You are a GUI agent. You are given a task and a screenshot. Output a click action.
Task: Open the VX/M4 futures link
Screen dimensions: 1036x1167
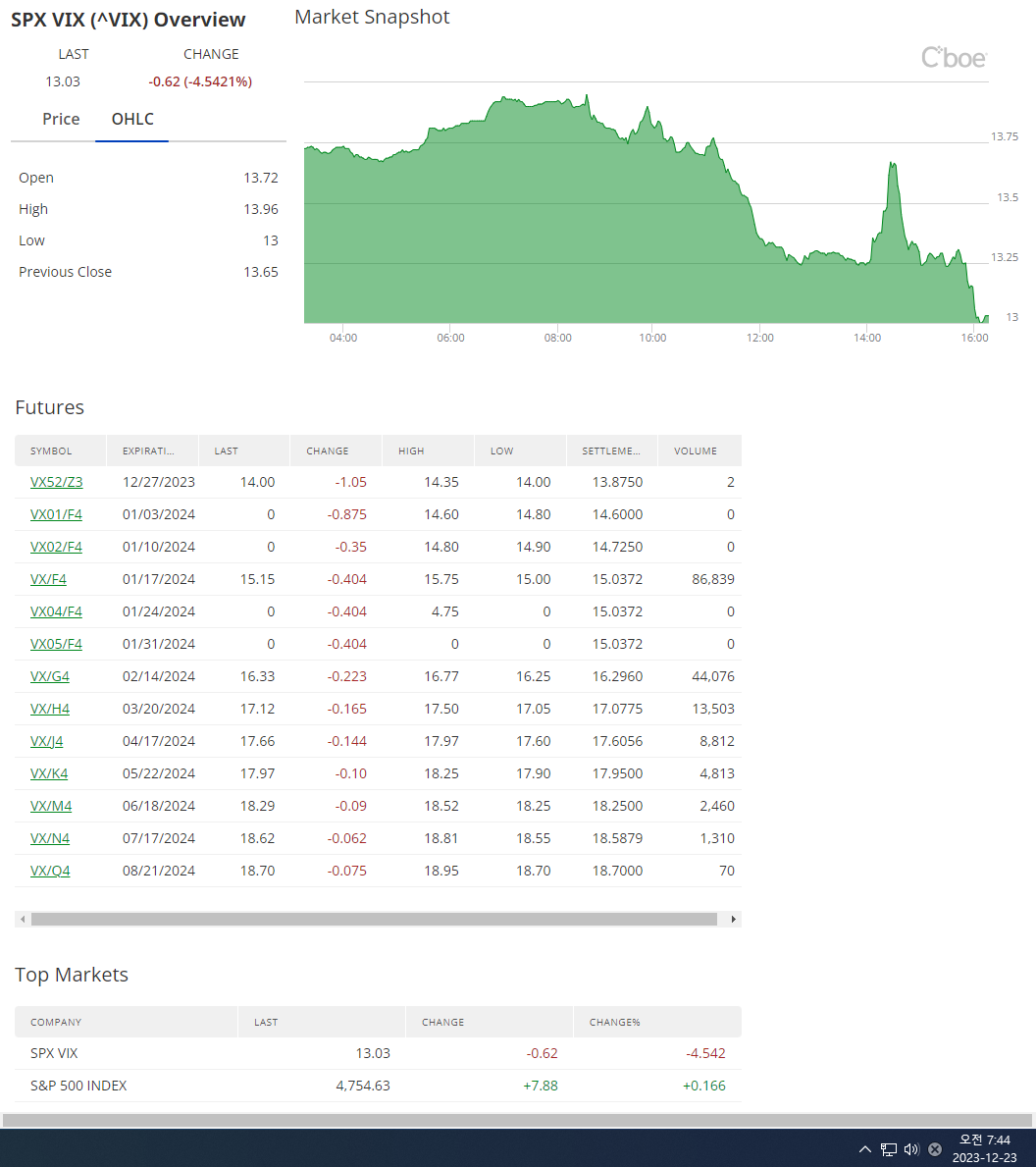51,806
